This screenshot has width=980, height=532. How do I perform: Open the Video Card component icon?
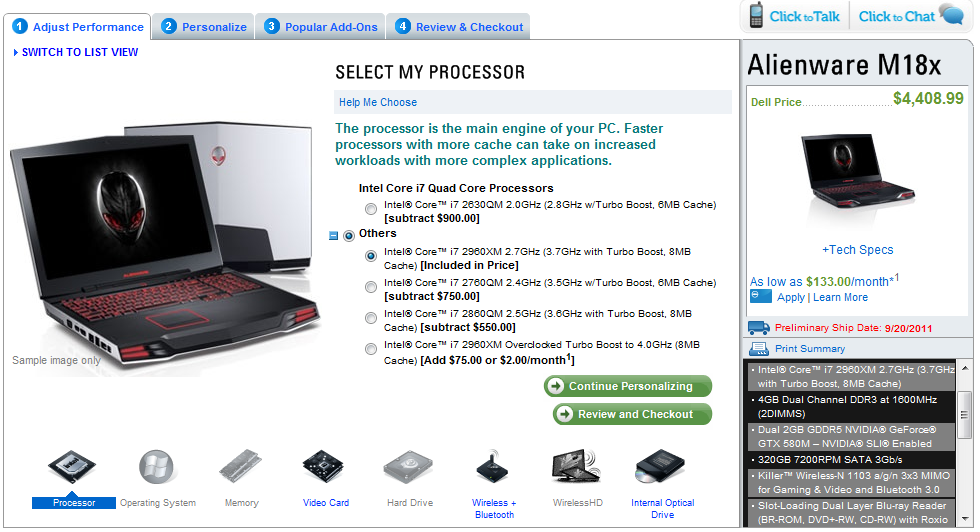(324, 466)
